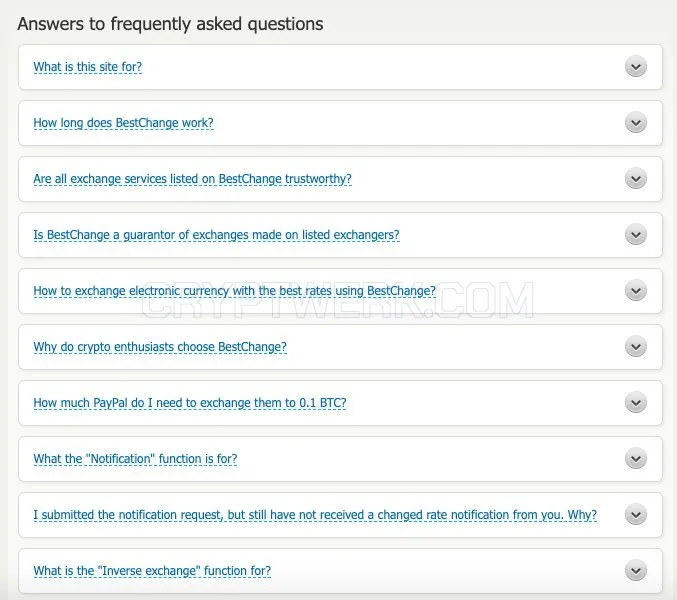
Task: Expand the "What is this site for?" chevron
Action: point(636,67)
